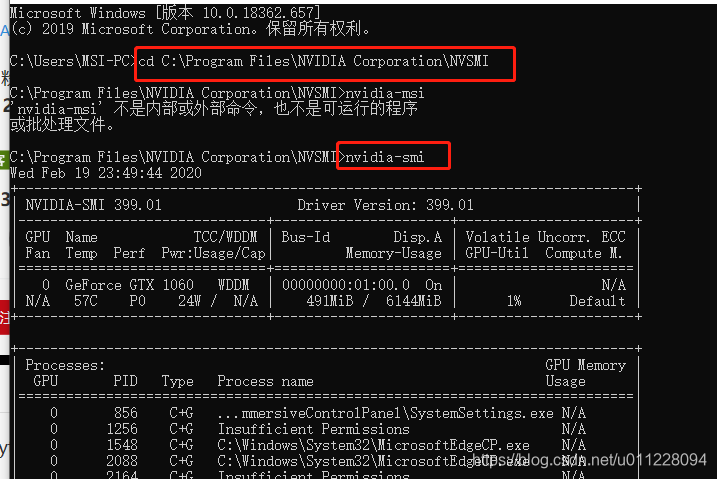Click the 'TCC/WDDM' column header

click(x=225, y=237)
